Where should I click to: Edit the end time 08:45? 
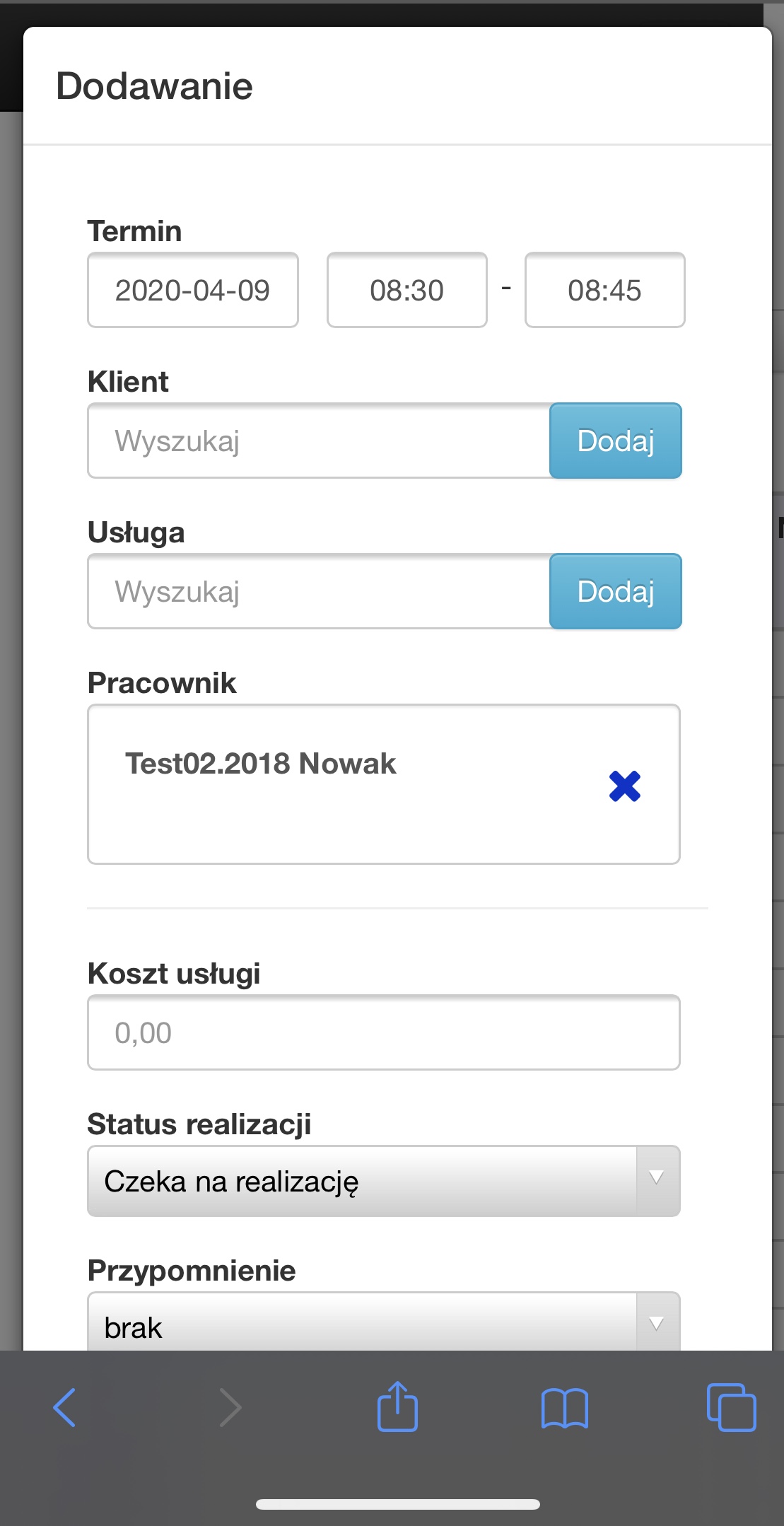point(604,290)
